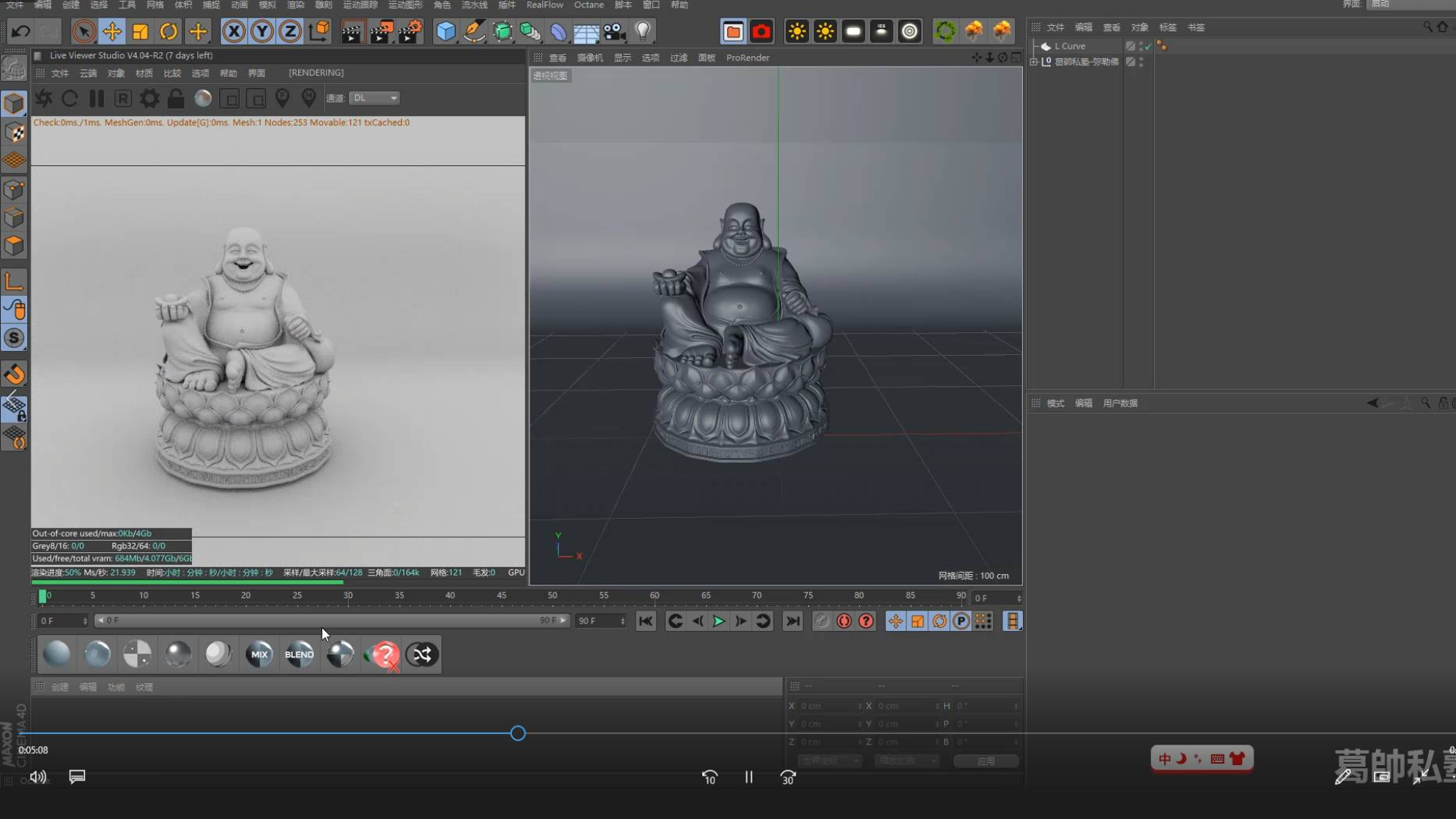Click record active objects keyframe button
The height and width of the screenshot is (819, 1456).
pos(822,621)
